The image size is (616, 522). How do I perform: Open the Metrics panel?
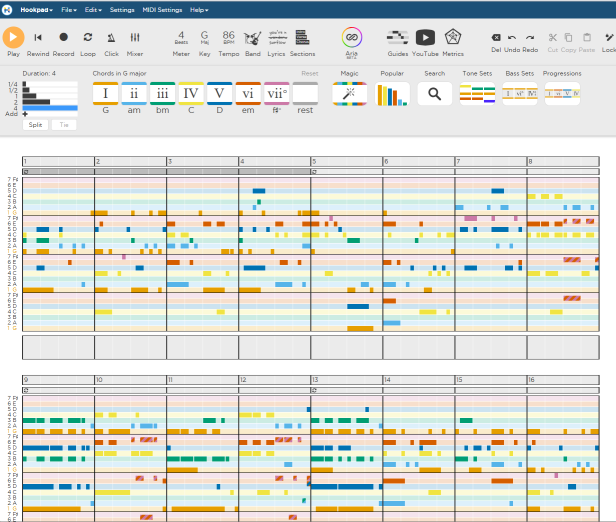453,37
